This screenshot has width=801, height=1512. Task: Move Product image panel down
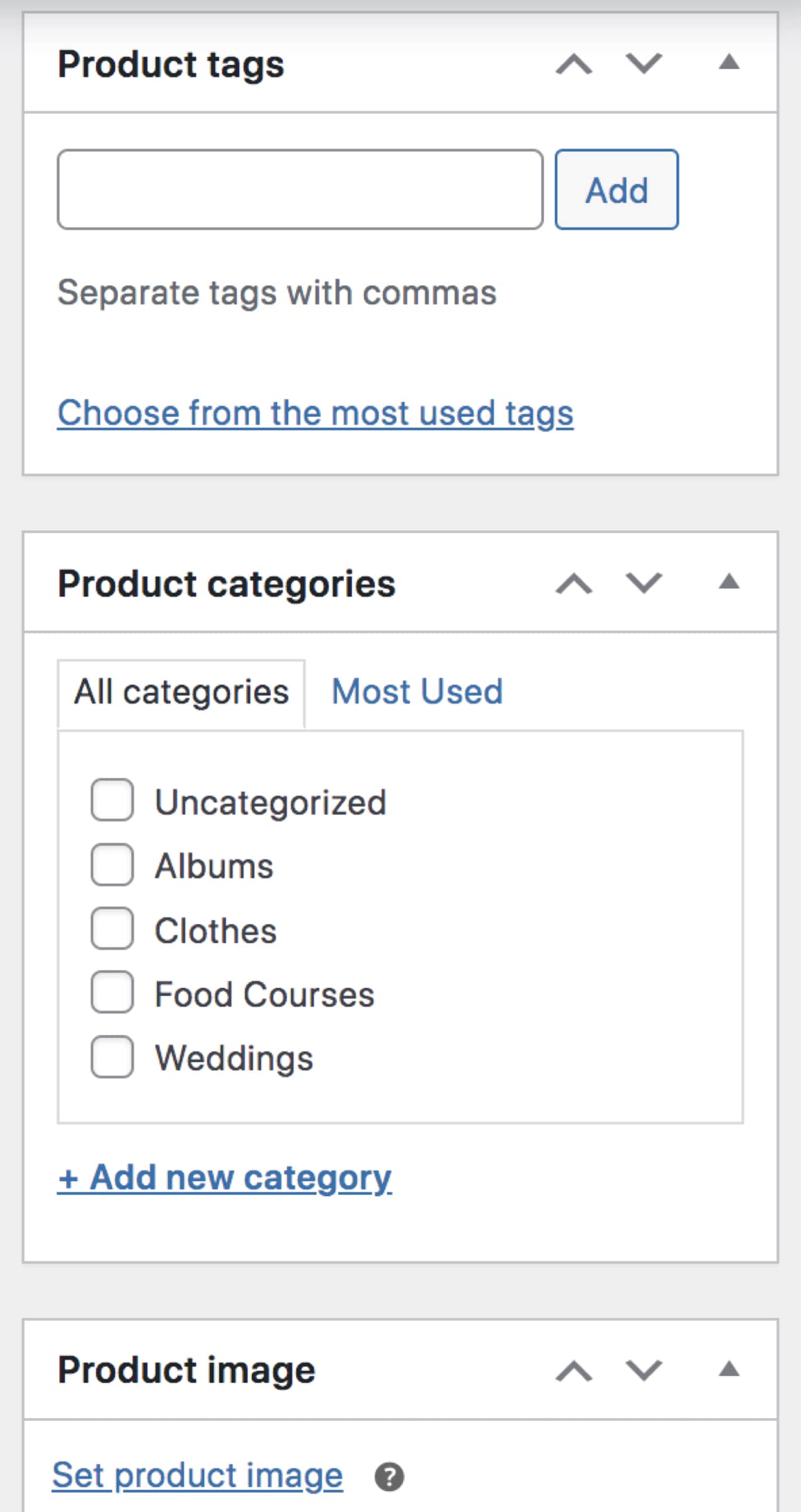[x=644, y=1370]
